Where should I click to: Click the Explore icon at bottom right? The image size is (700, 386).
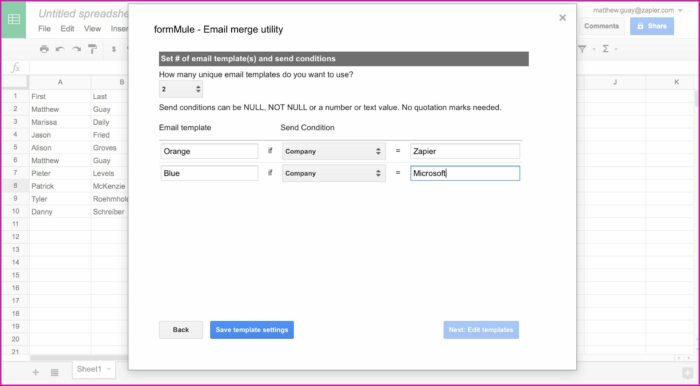coord(688,373)
